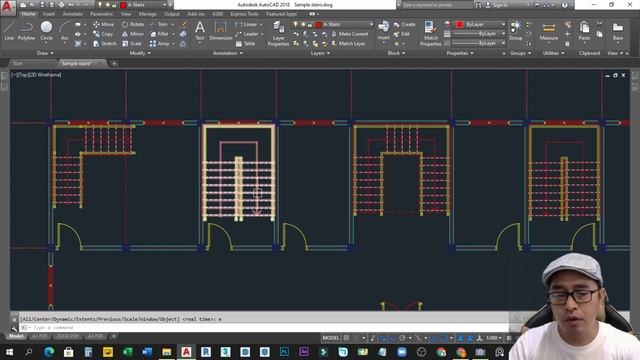The width and height of the screenshot is (640, 360).
Task: Open the Express Tools ribbon tab
Action: point(244,14)
